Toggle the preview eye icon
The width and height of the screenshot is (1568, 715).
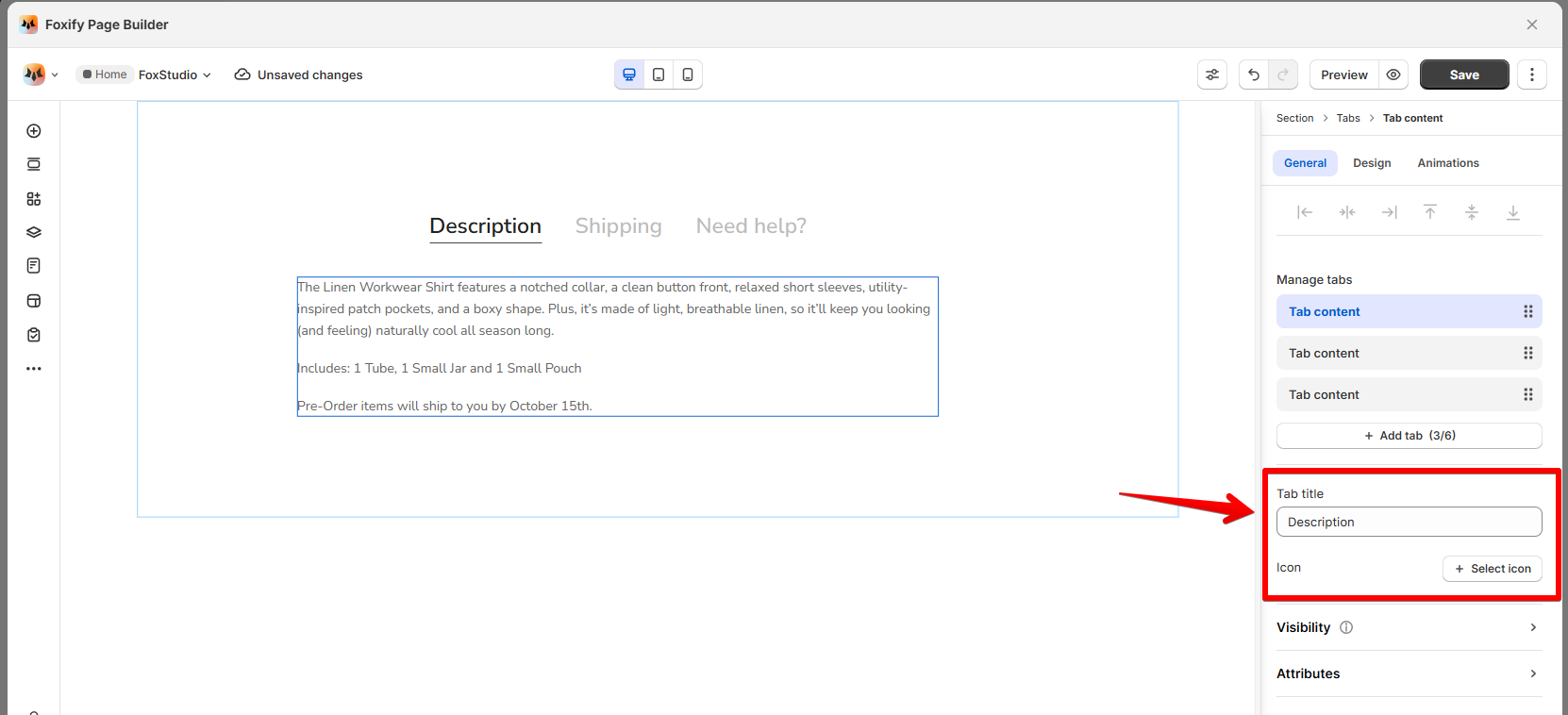[x=1393, y=75]
